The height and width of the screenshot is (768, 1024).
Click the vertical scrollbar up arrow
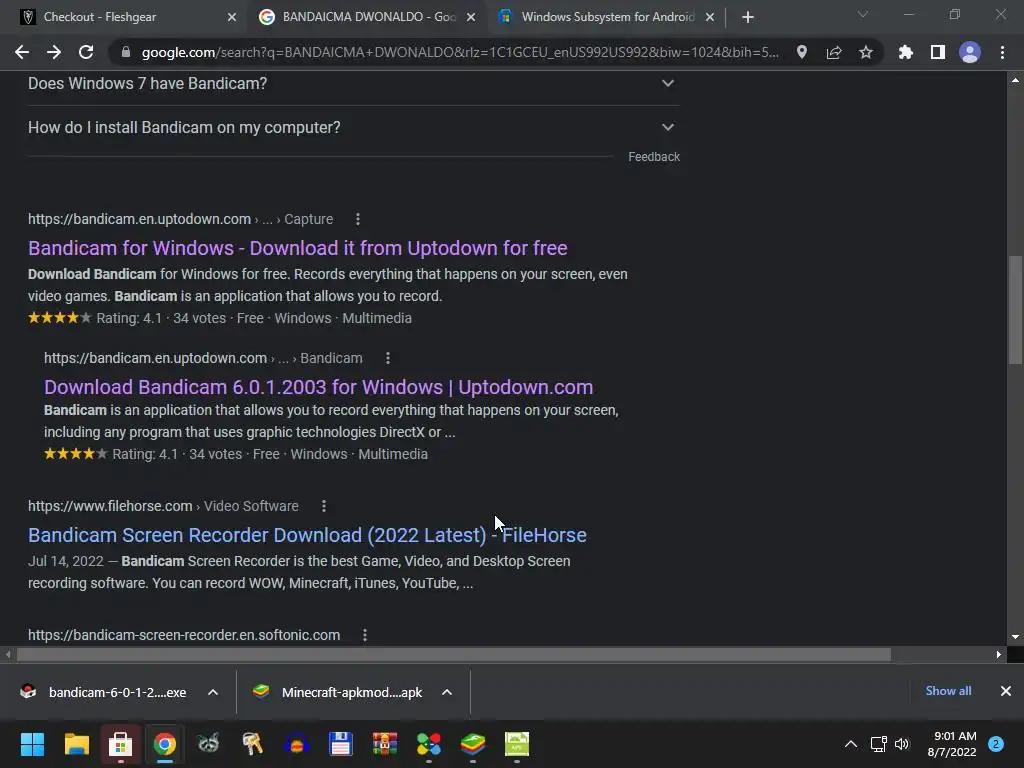tap(1015, 80)
